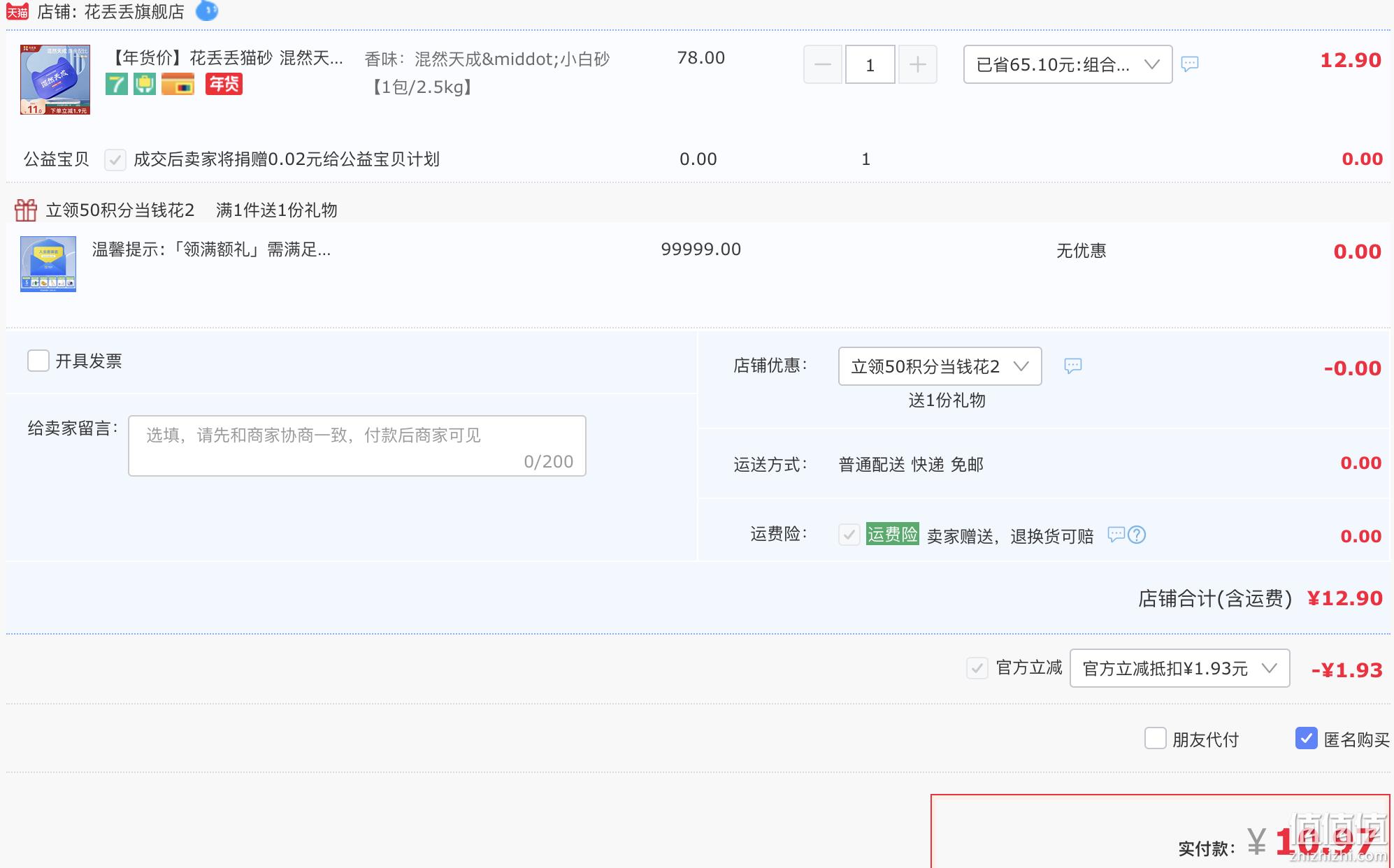The width and height of the screenshot is (1394, 868).
Task: Click the 给卖家留言 message text field
Action: click(357, 447)
